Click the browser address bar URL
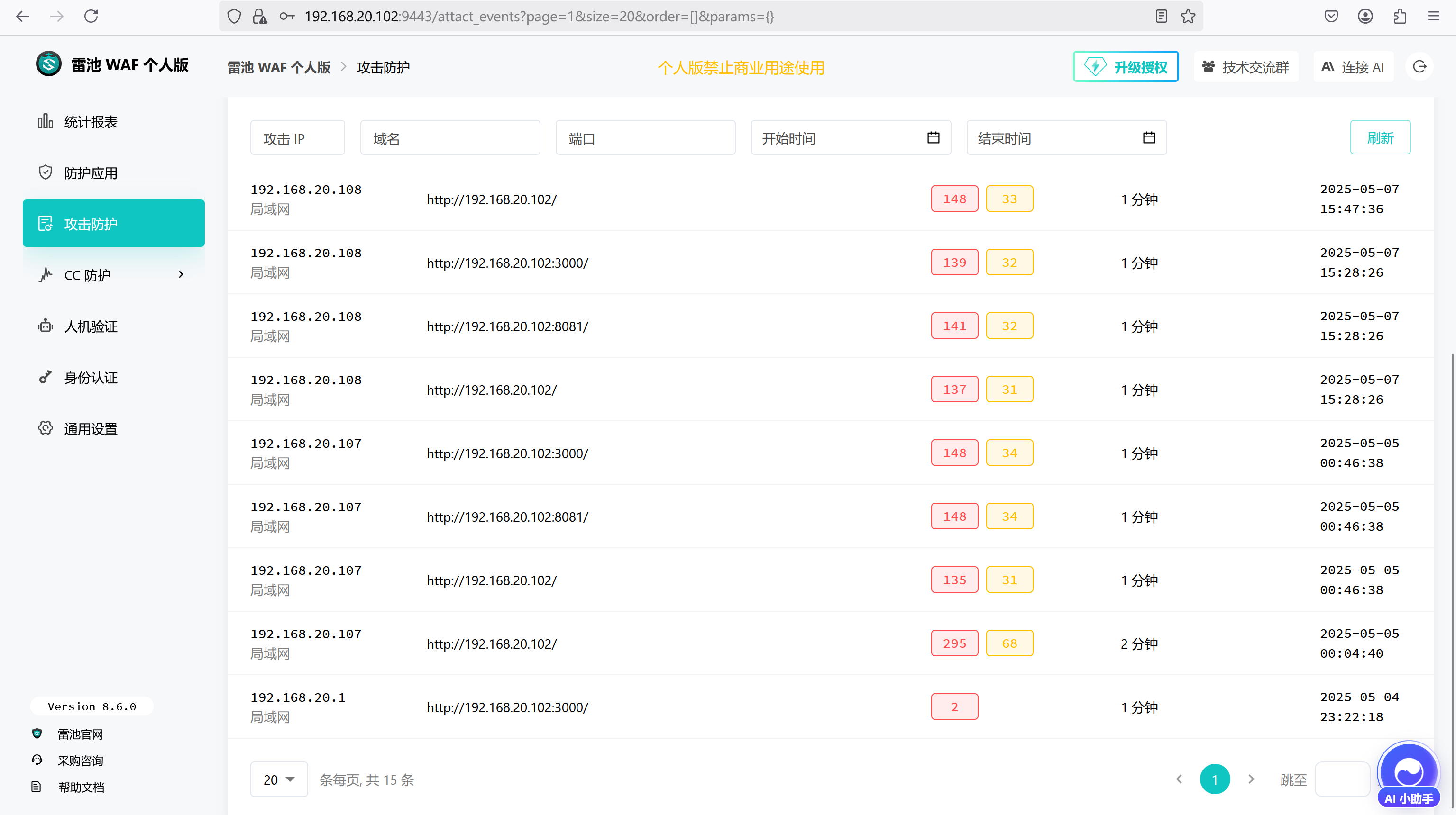This screenshot has height=815, width=1456. (x=539, y=17)
